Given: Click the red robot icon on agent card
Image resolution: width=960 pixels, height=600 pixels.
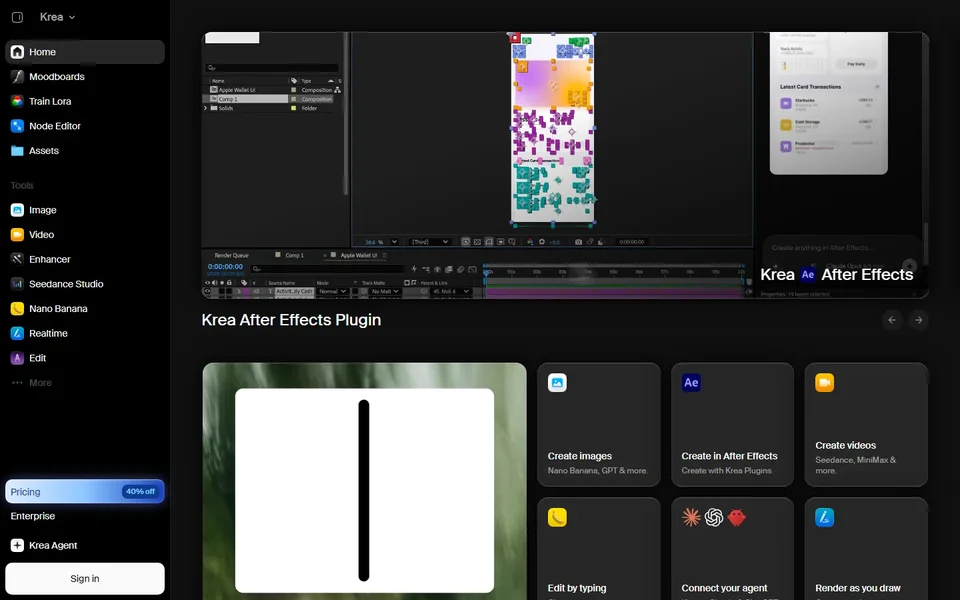Looking at the screenshot, I should coord(737,517).
